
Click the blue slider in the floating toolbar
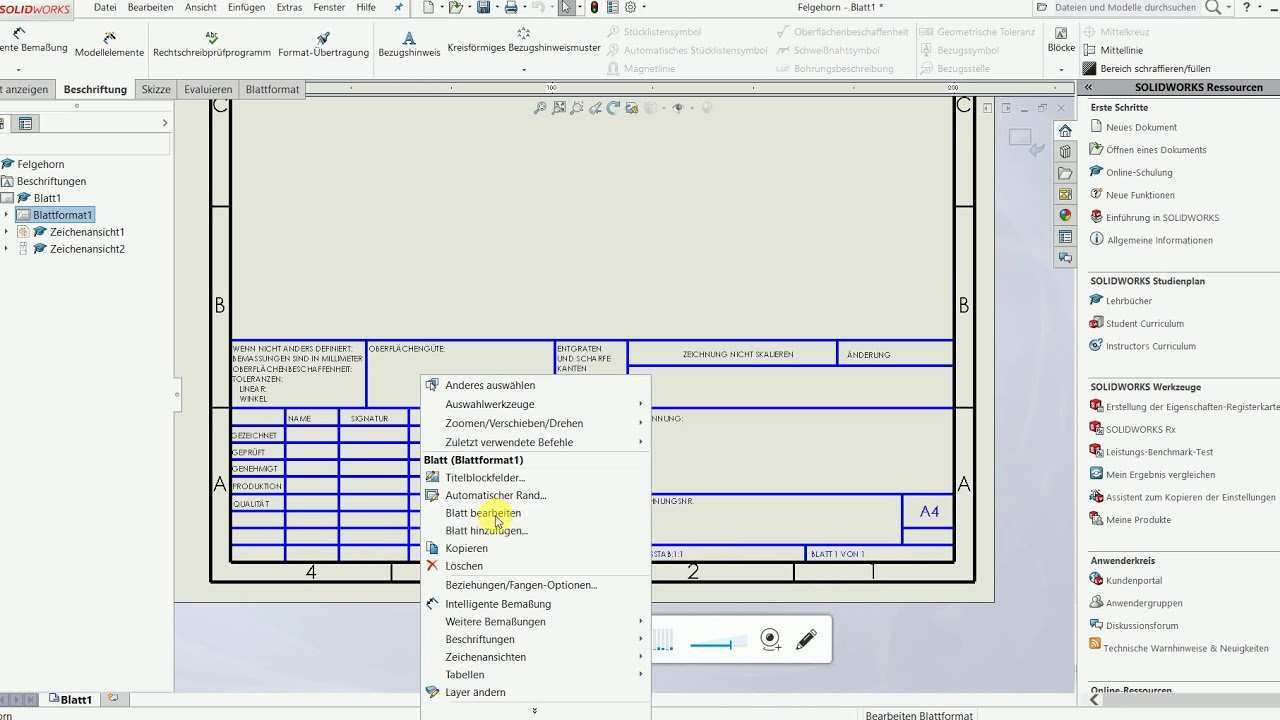tap(711, 645)
